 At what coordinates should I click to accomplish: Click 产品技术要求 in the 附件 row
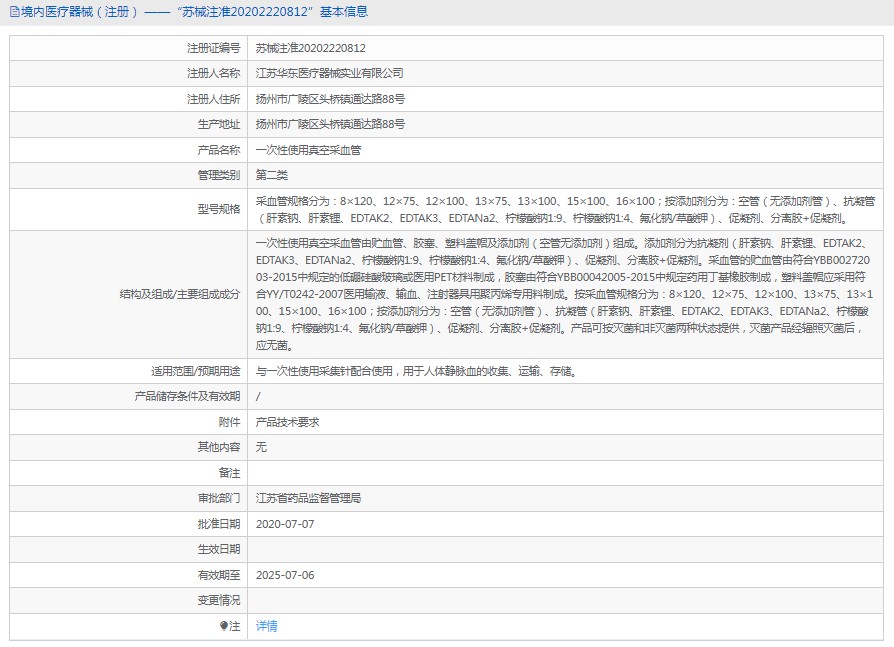click(287, 422)
